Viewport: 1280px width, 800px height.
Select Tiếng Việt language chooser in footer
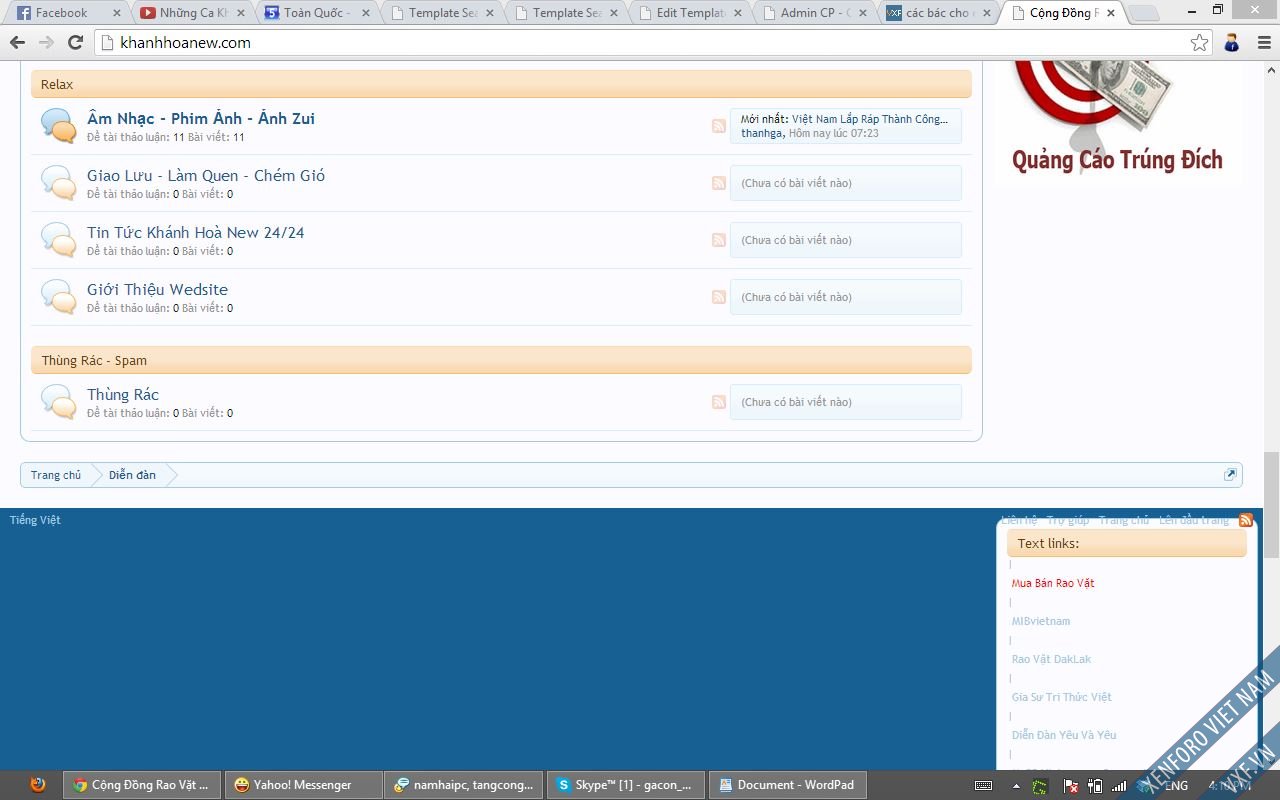pos(35,520)
